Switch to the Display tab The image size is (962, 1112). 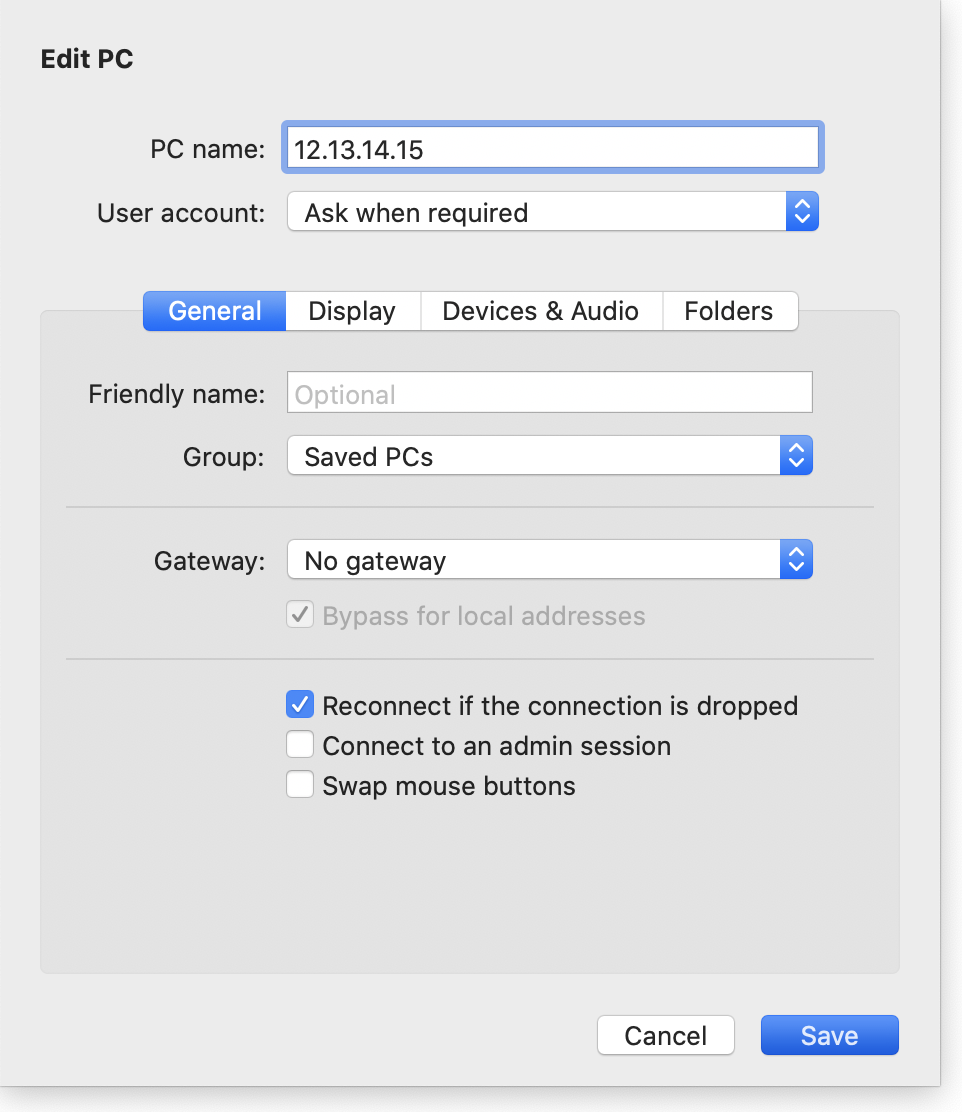point(352,311)
